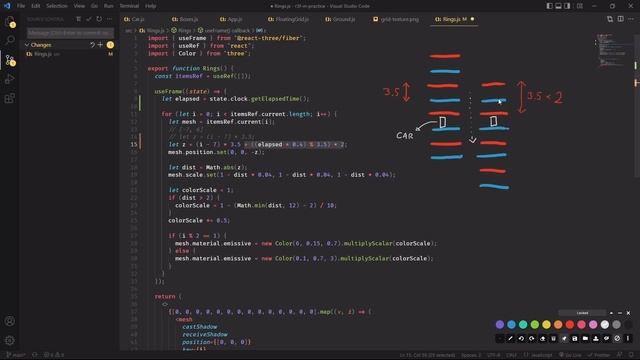Screen dimensions: 640x360
Task: Open the Extensions view
Action: point(10,98)
